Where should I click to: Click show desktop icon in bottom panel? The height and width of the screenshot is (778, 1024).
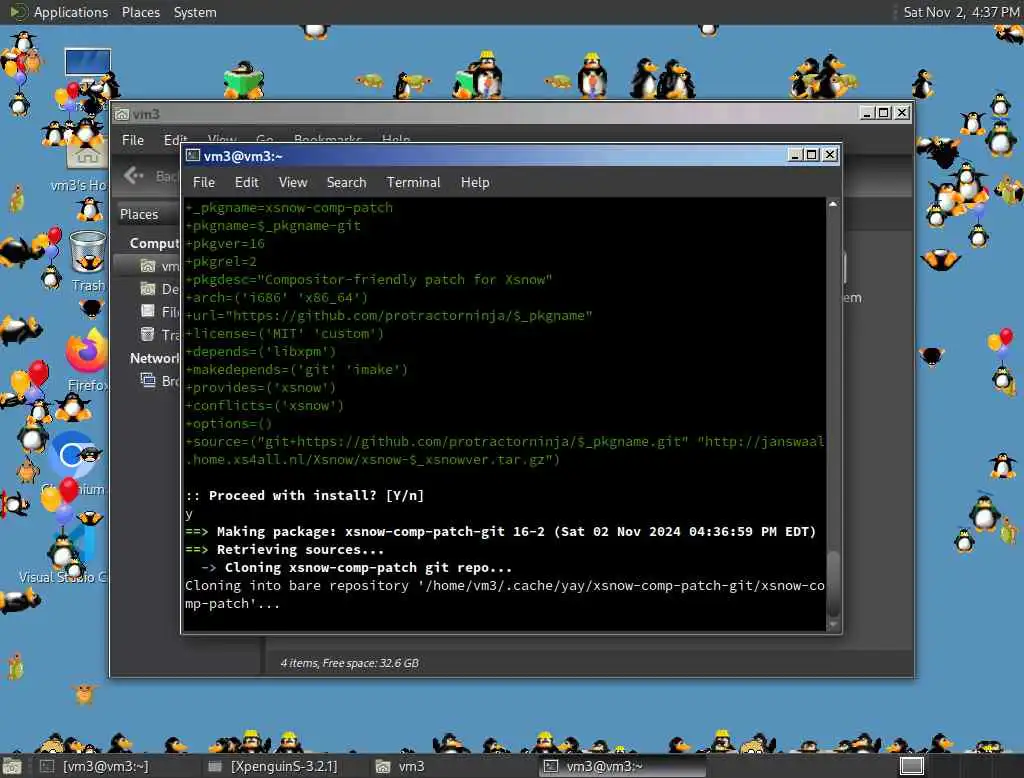pos(12,766)
